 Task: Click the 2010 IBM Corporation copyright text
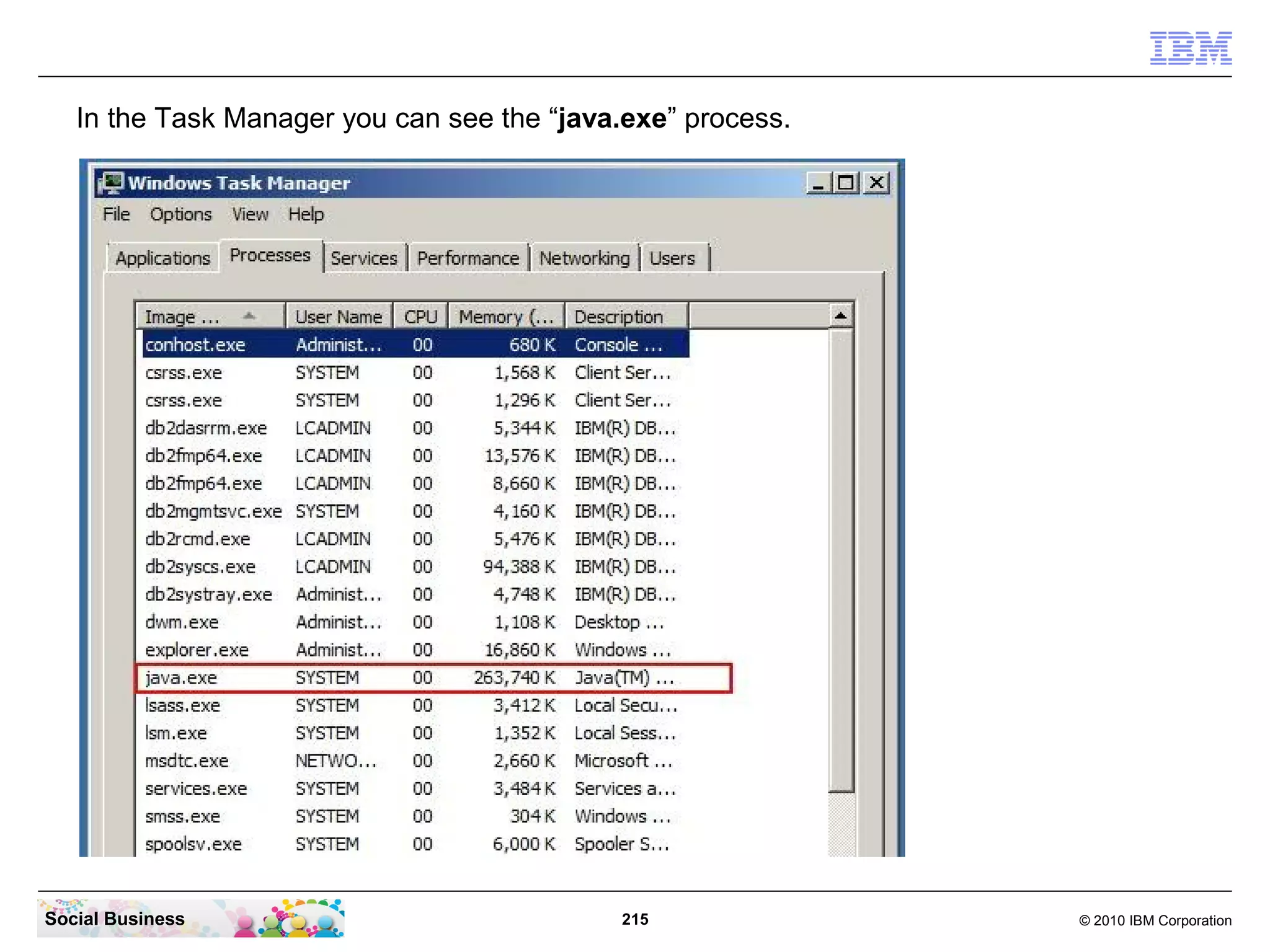(1155, 920)
